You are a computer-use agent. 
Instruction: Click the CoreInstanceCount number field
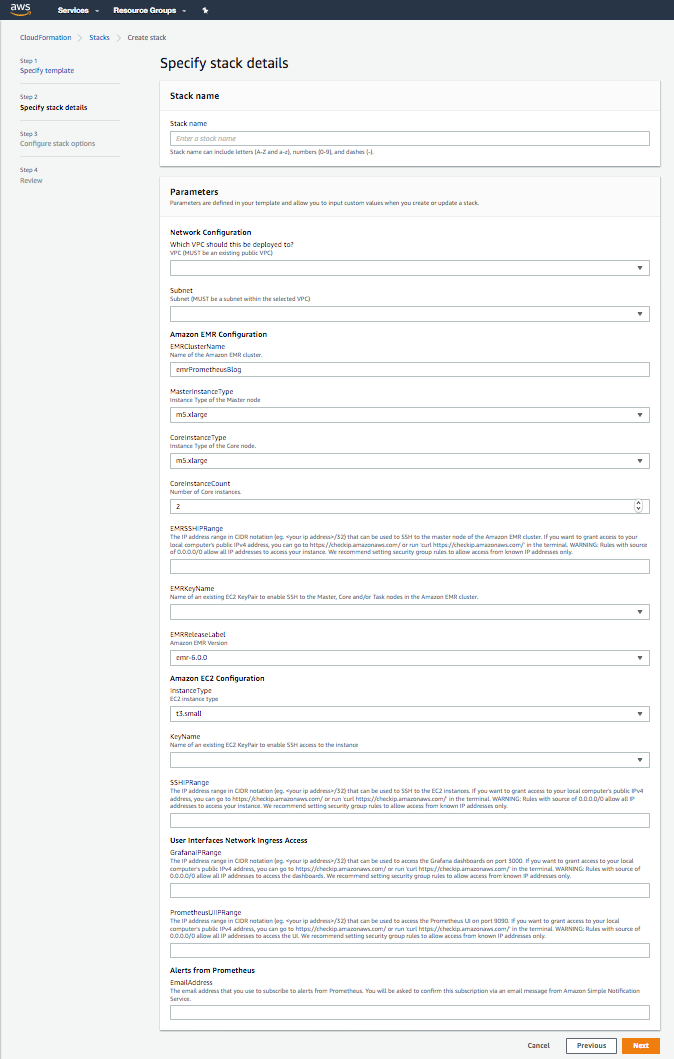pyautogui.click(x=409, y=507)
